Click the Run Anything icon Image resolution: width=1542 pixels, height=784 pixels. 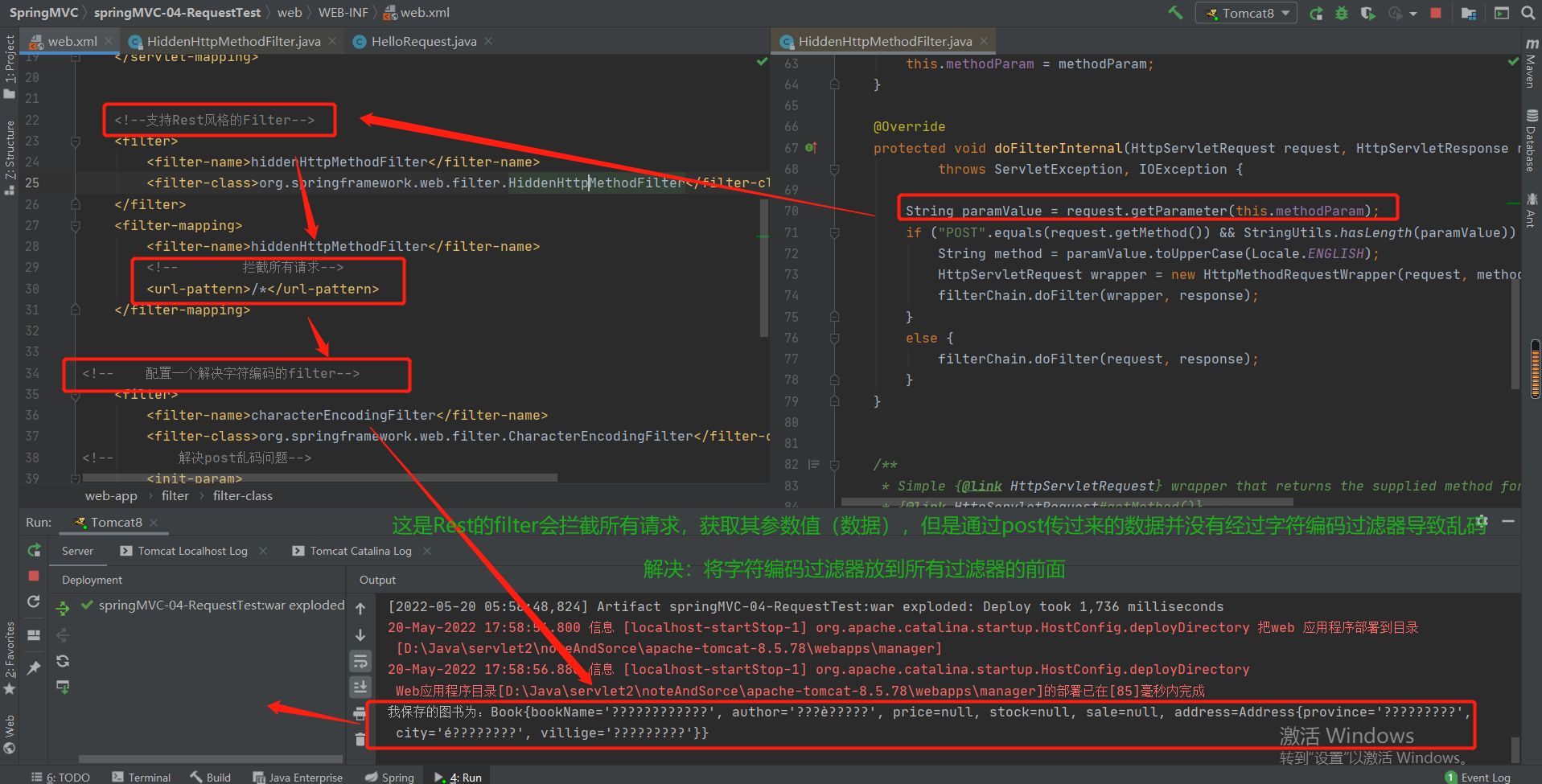pyautogui.click(x=1502, y=13)
